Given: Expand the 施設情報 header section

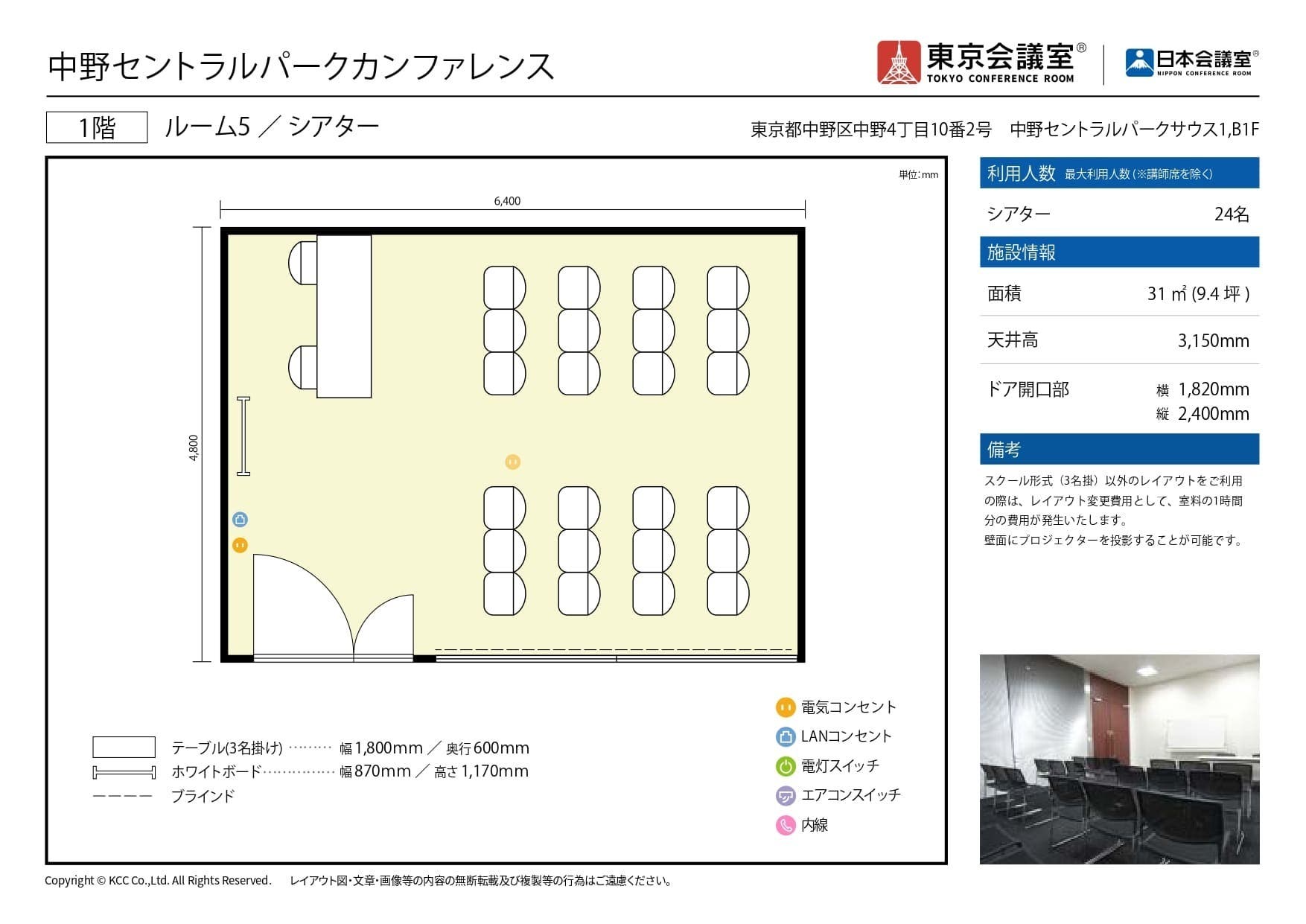Looking at the screenshot, I should pos(1118,252).
